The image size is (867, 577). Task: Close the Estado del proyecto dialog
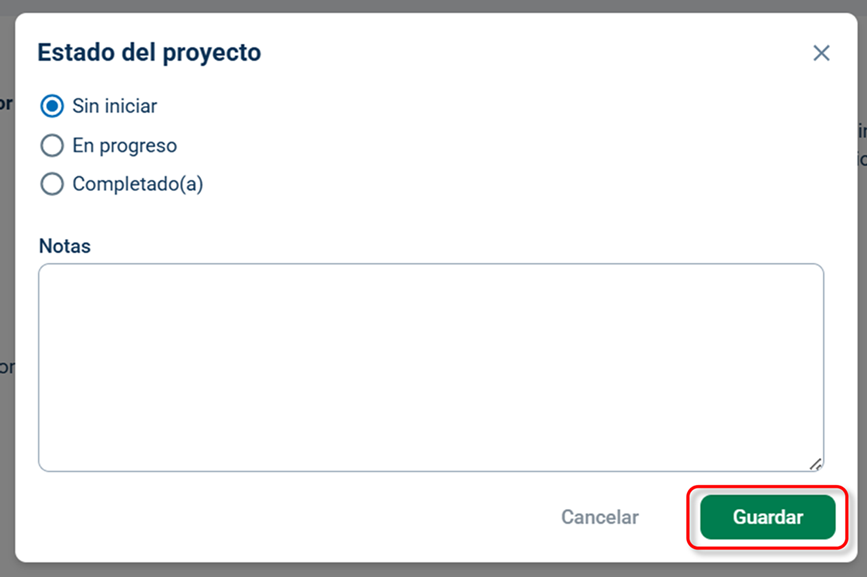pos(821,53)
